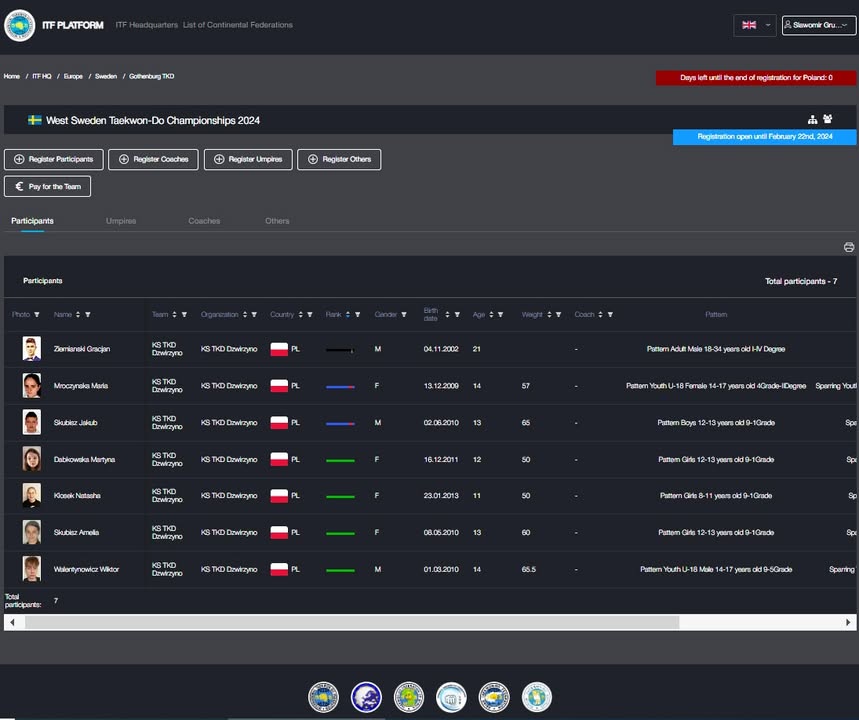The height and width of the screenshot is (720, 859).
Task: Click the team members group icon
Action: [x=828, y=119]
